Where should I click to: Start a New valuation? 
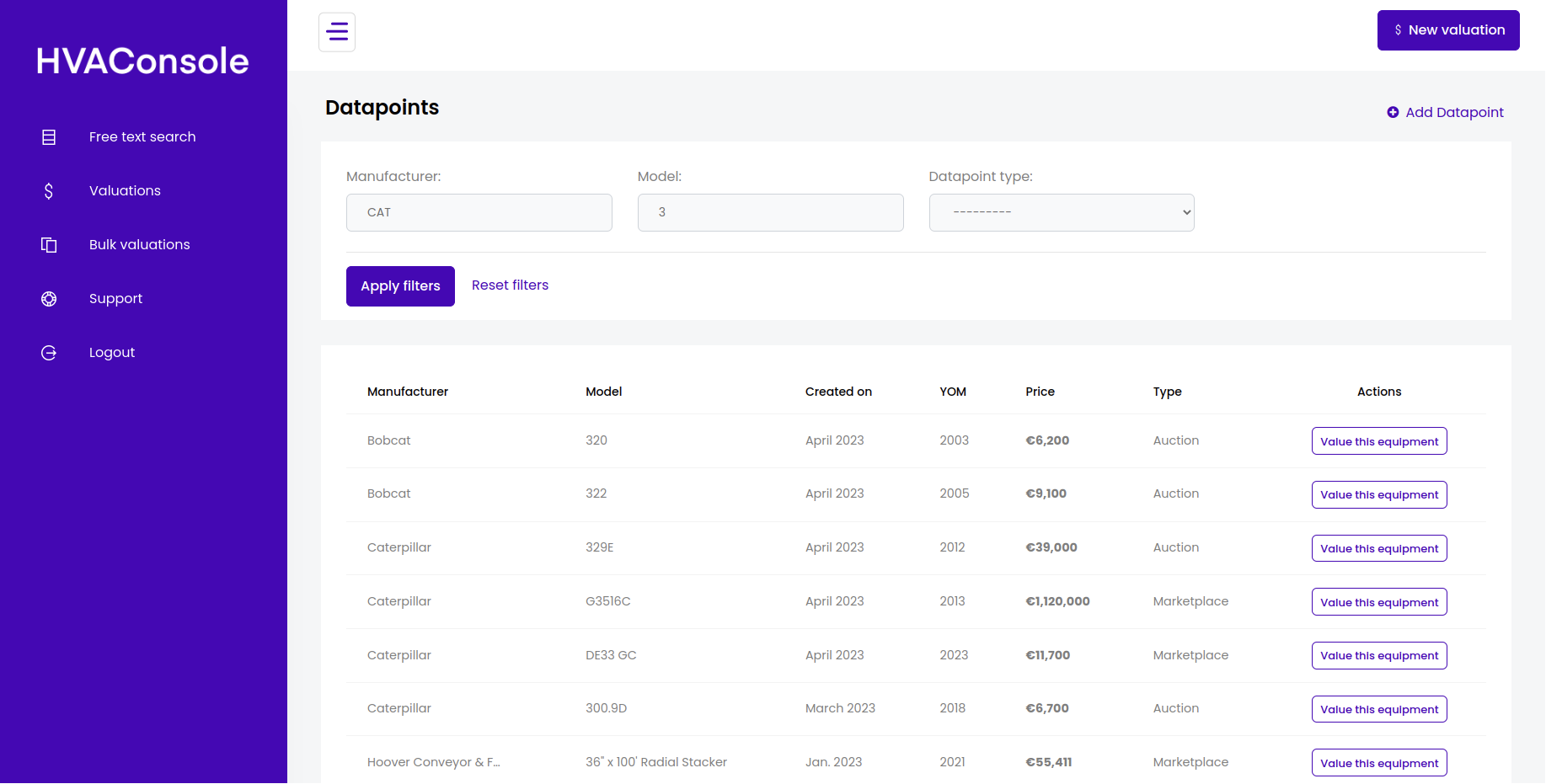[x=1447, y=30]
